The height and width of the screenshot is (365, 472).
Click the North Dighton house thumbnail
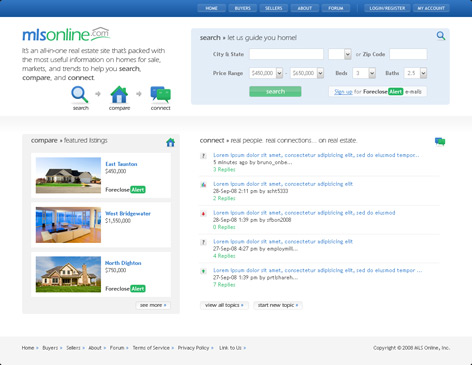pos(68,274)
